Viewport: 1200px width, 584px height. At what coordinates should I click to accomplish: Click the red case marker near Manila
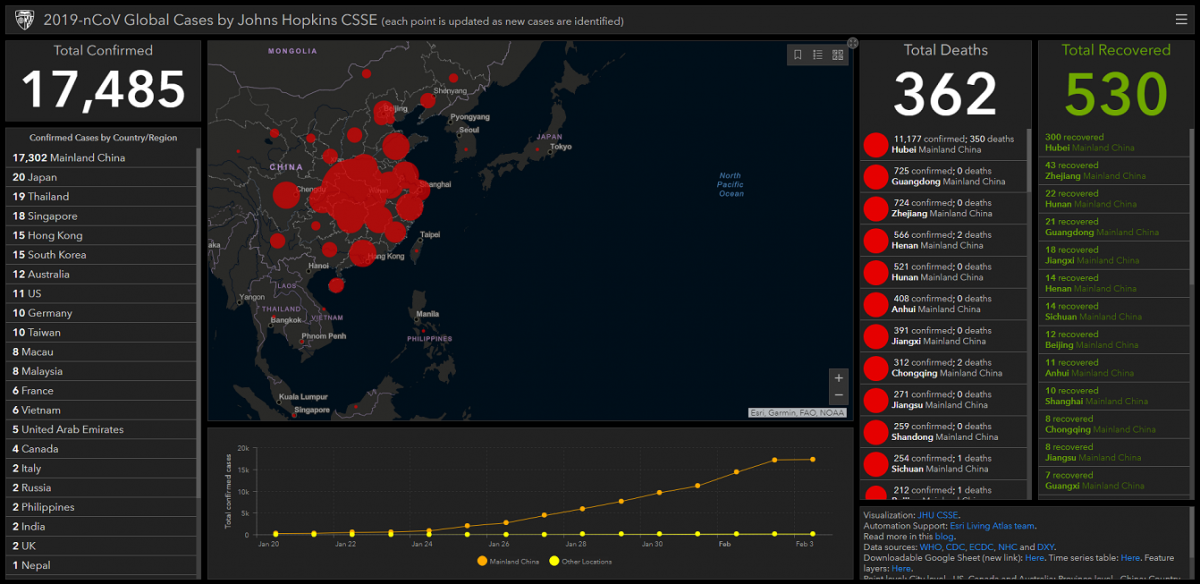[x=425, y=329]
